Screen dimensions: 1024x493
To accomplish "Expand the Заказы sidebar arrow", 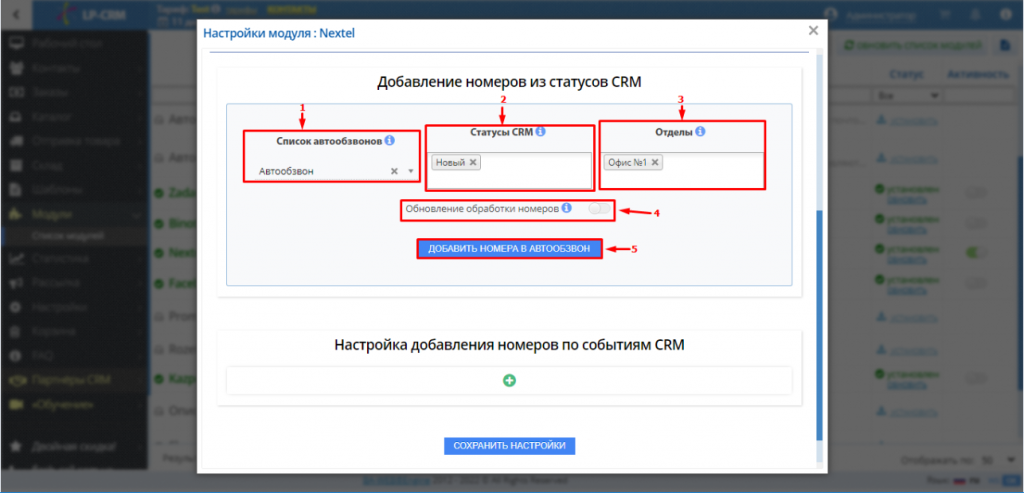I will (x=139, y=92).
